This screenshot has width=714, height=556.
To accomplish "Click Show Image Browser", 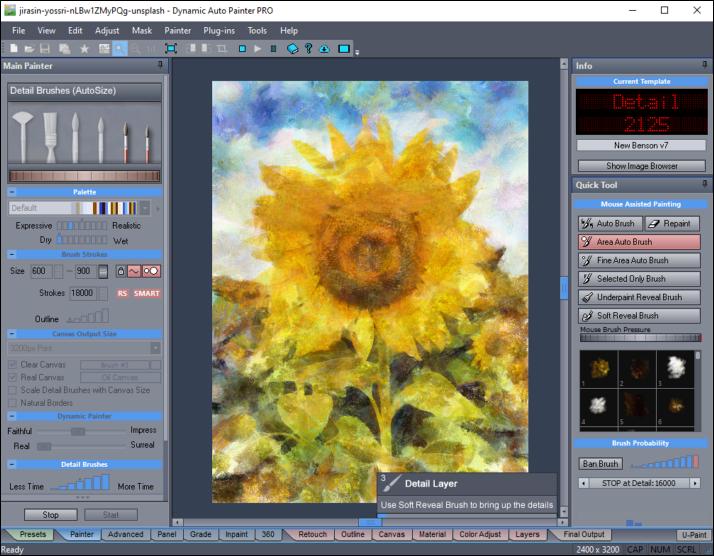I will pyautogui.click(x=642, y=166).
